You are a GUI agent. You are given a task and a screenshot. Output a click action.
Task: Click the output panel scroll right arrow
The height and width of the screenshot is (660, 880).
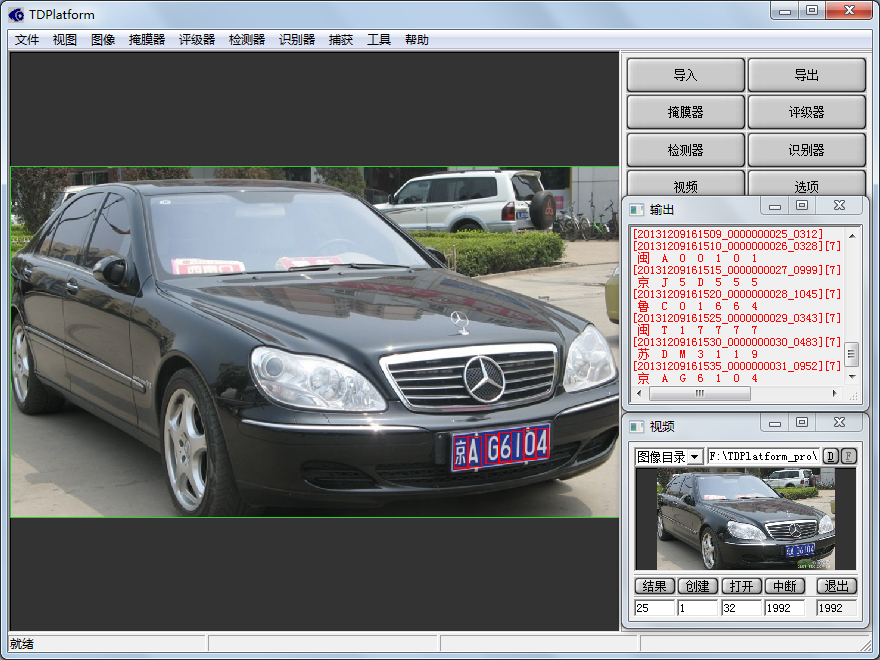835,393
